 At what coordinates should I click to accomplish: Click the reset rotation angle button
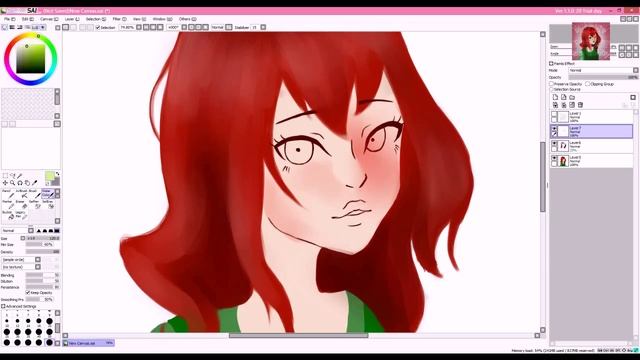click(x=205, y=27)
